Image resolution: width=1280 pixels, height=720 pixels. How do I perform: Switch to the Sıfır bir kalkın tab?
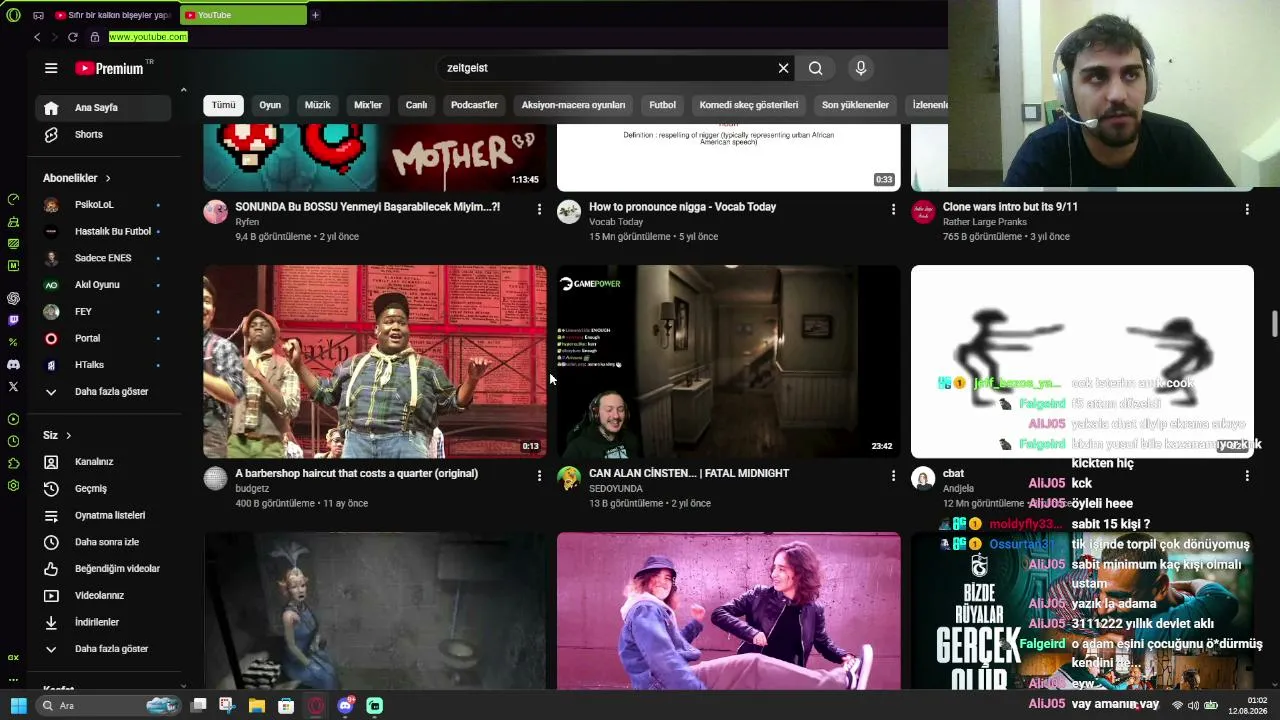pyautogui.click(x=113, y=15)
